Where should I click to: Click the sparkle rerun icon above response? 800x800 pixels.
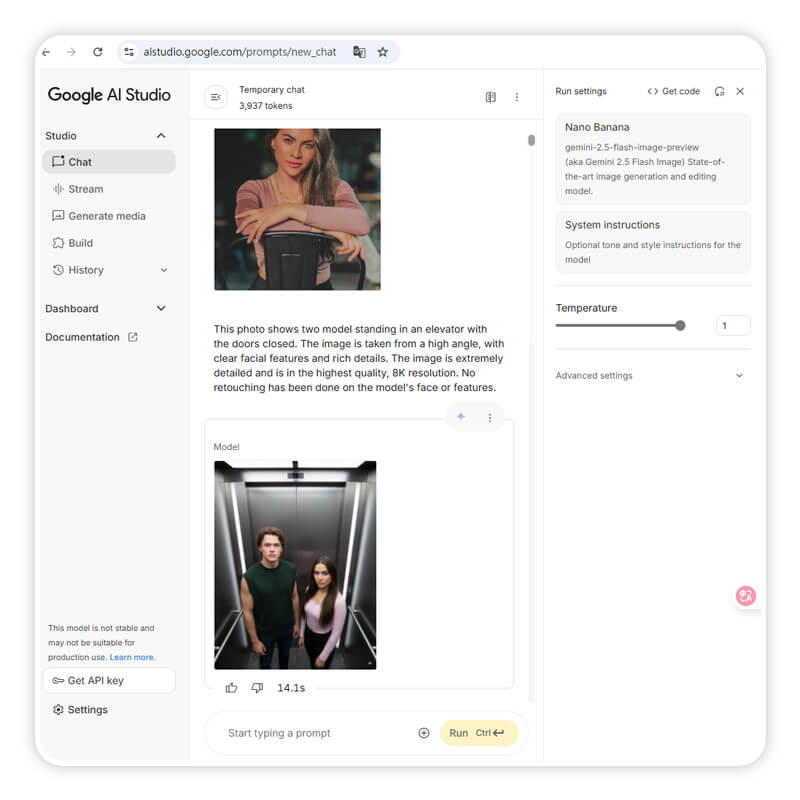click(x=461, y=417)
